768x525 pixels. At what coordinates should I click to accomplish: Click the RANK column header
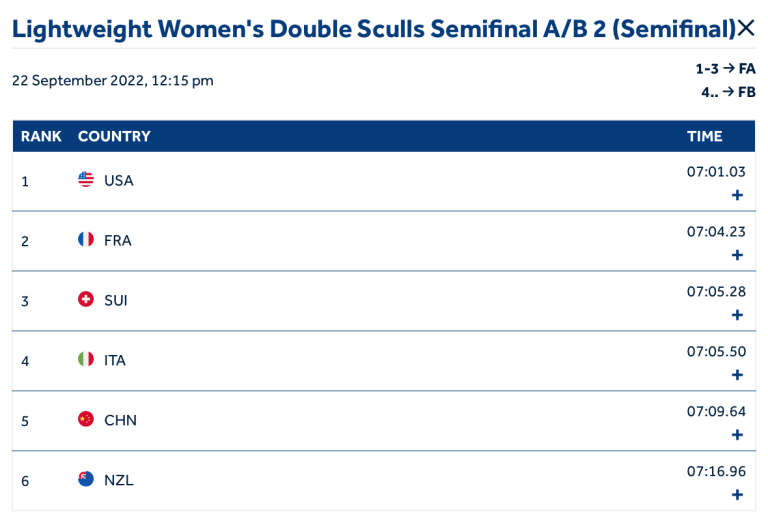pos(41,136)
